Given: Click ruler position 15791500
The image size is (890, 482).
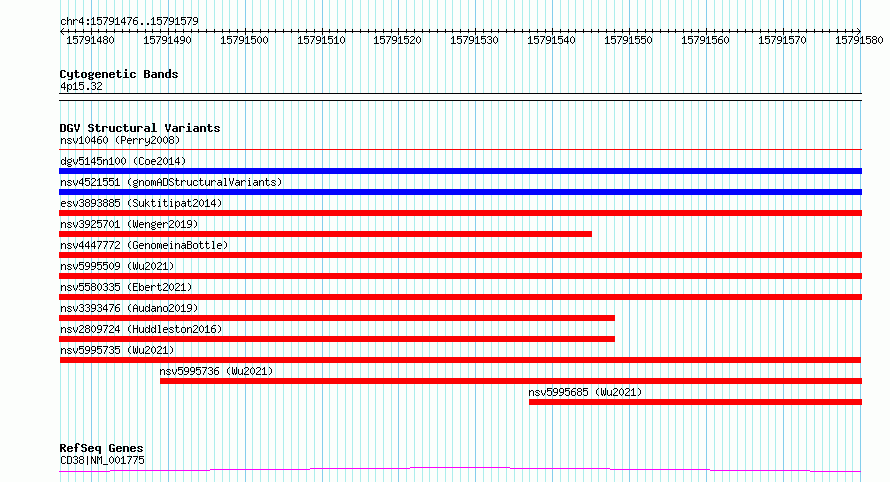Looking at the screenshot, I should (x=244, y=40).
